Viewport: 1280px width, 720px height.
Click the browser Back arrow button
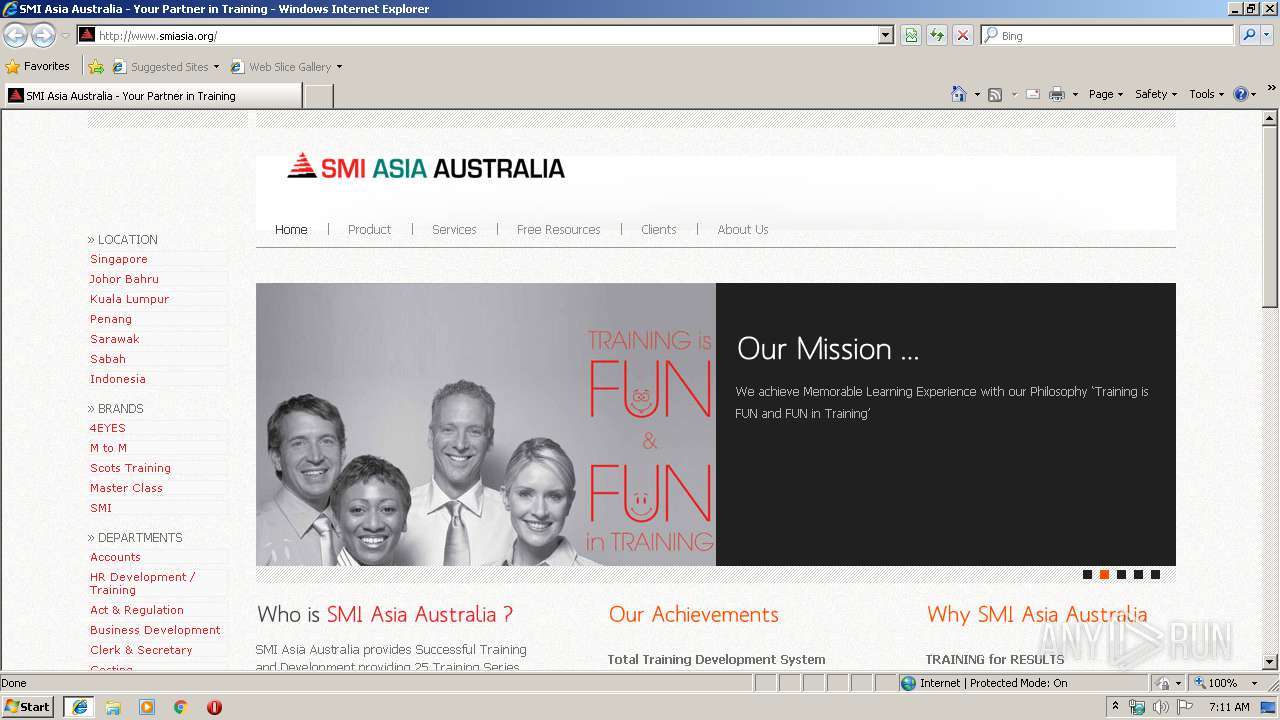(15, 35)
